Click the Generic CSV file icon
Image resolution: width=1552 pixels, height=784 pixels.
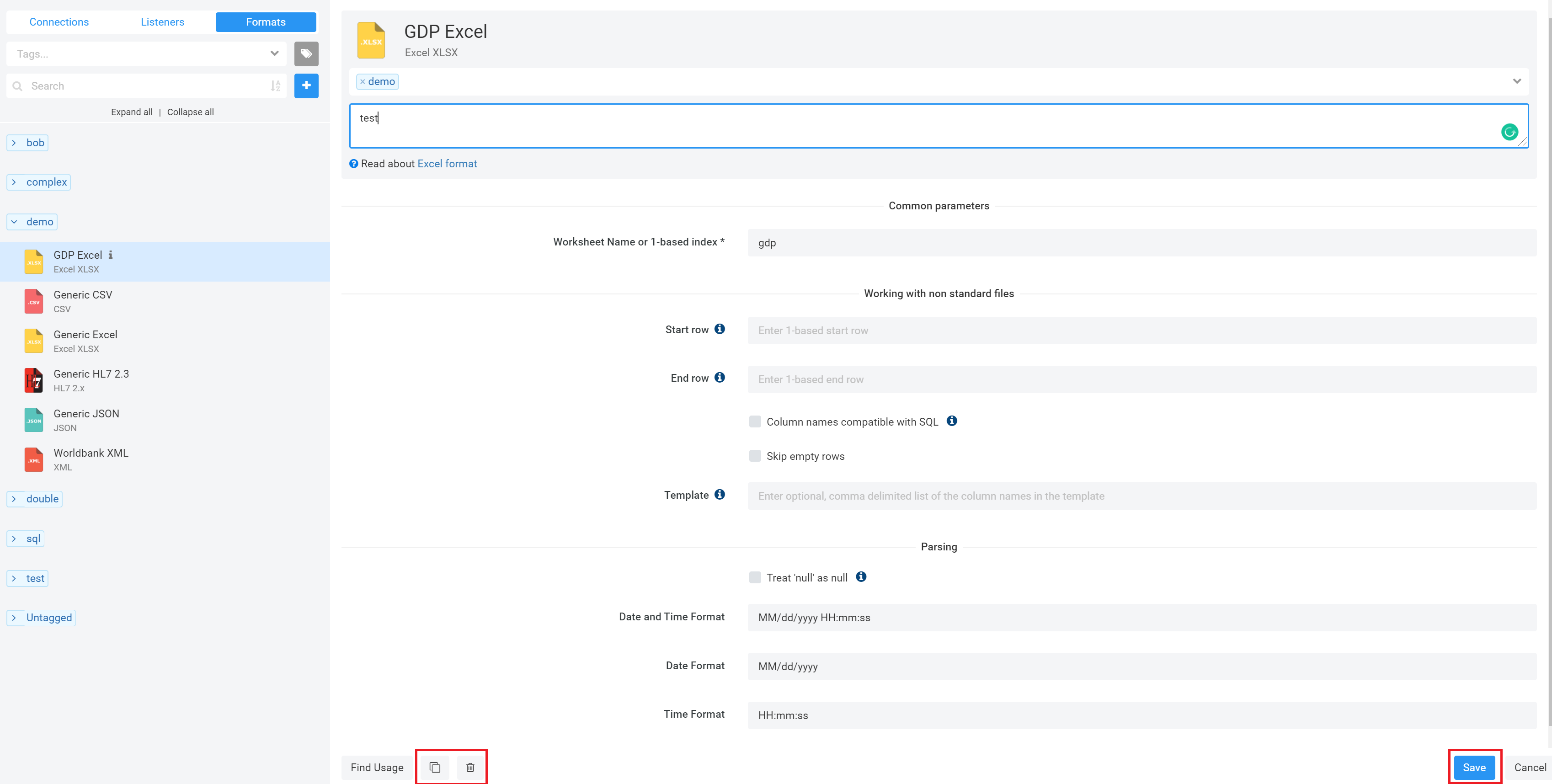[34, 301]
